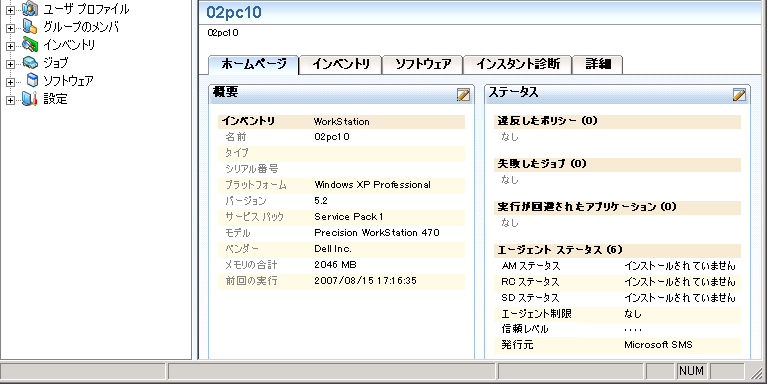Select グループのメンバ in the tree
This screenshot has width=767, height=384.
(81, 27)
